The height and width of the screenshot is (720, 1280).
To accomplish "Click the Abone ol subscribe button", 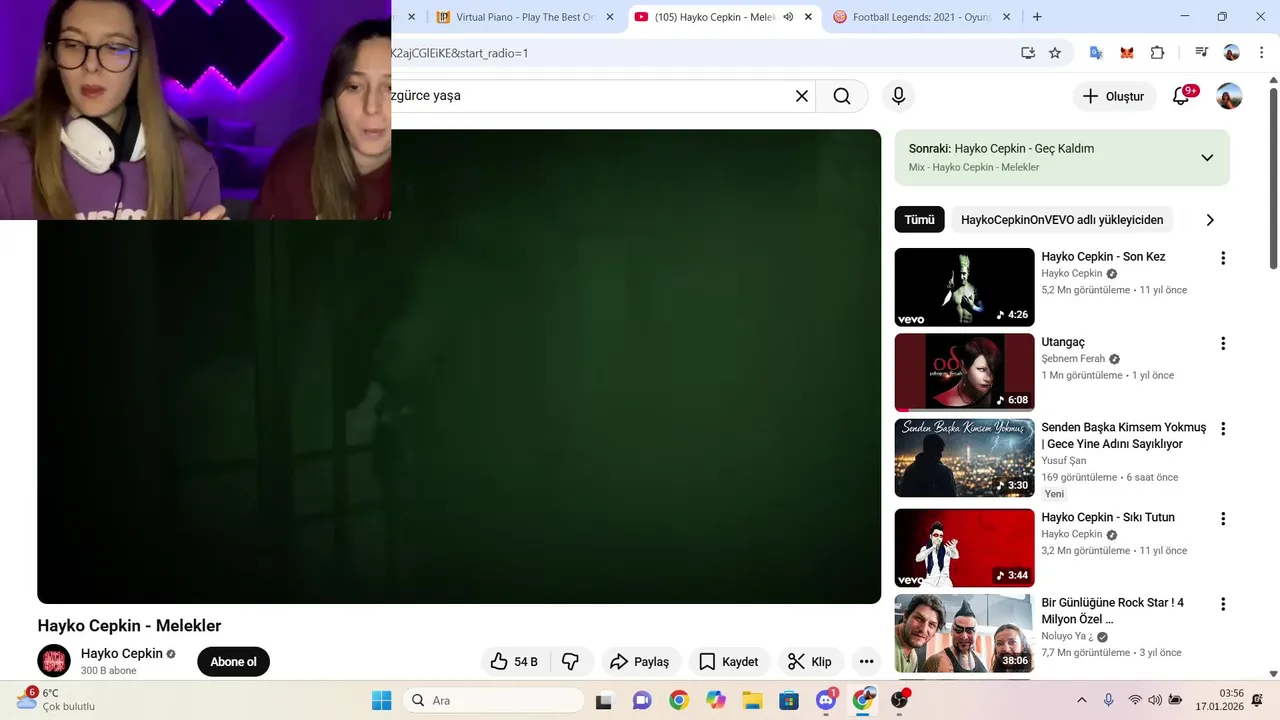I will pyautogui.click(x=233, y=662).
